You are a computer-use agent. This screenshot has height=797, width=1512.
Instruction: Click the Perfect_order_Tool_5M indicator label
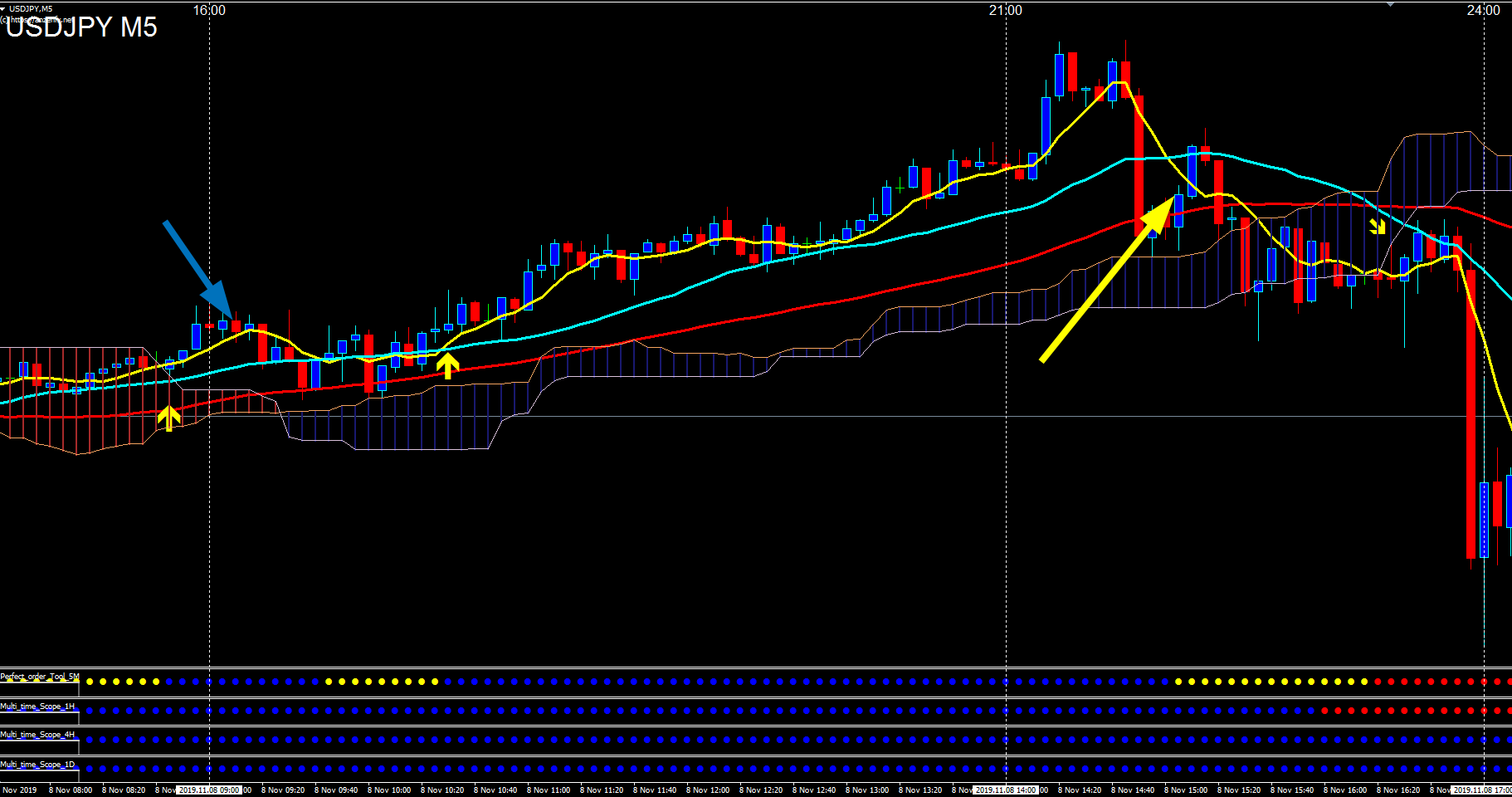40,677
